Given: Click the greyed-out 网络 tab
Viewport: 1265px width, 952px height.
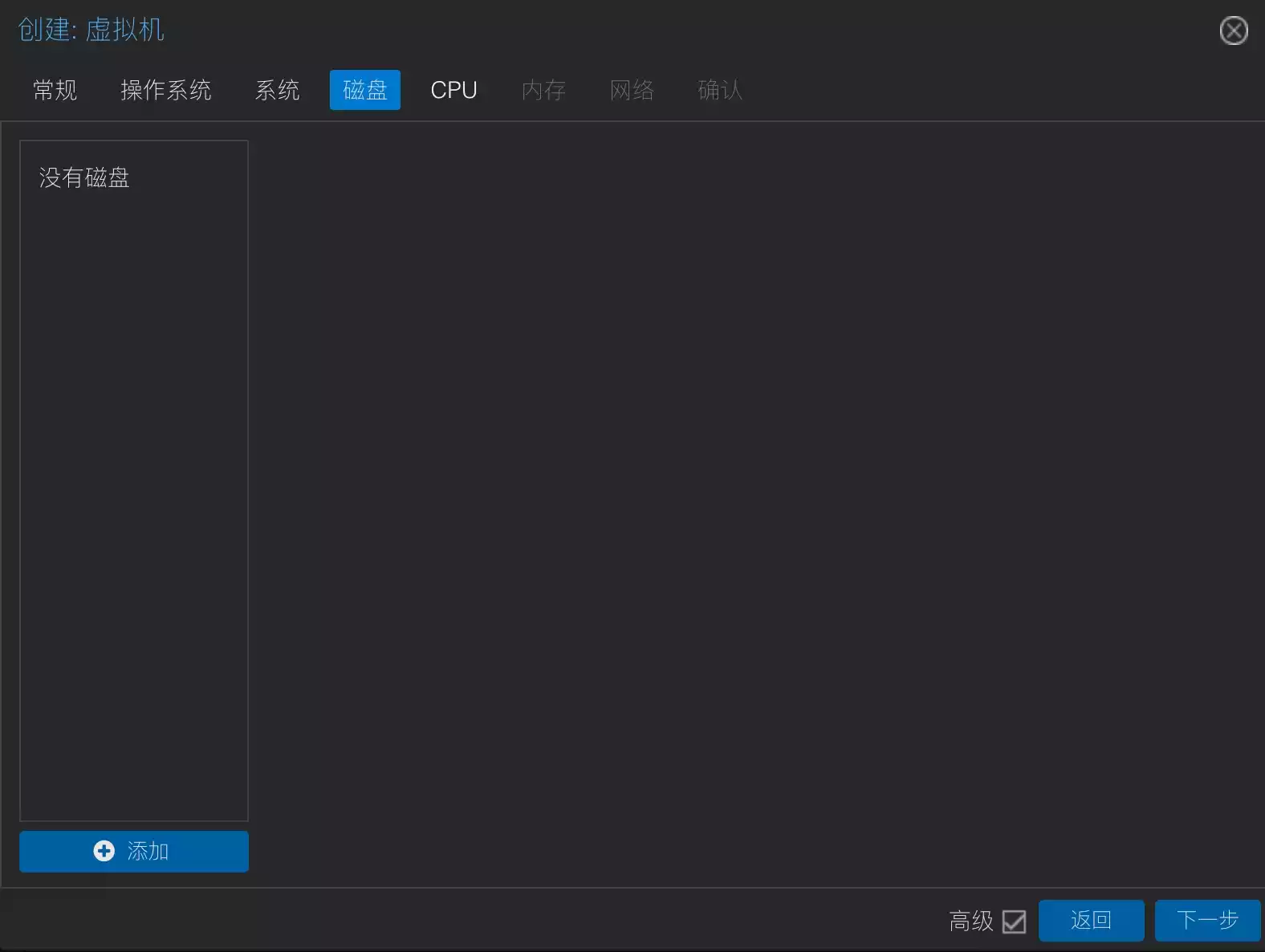Looking at the screenshot, I should tap(632, 90).
